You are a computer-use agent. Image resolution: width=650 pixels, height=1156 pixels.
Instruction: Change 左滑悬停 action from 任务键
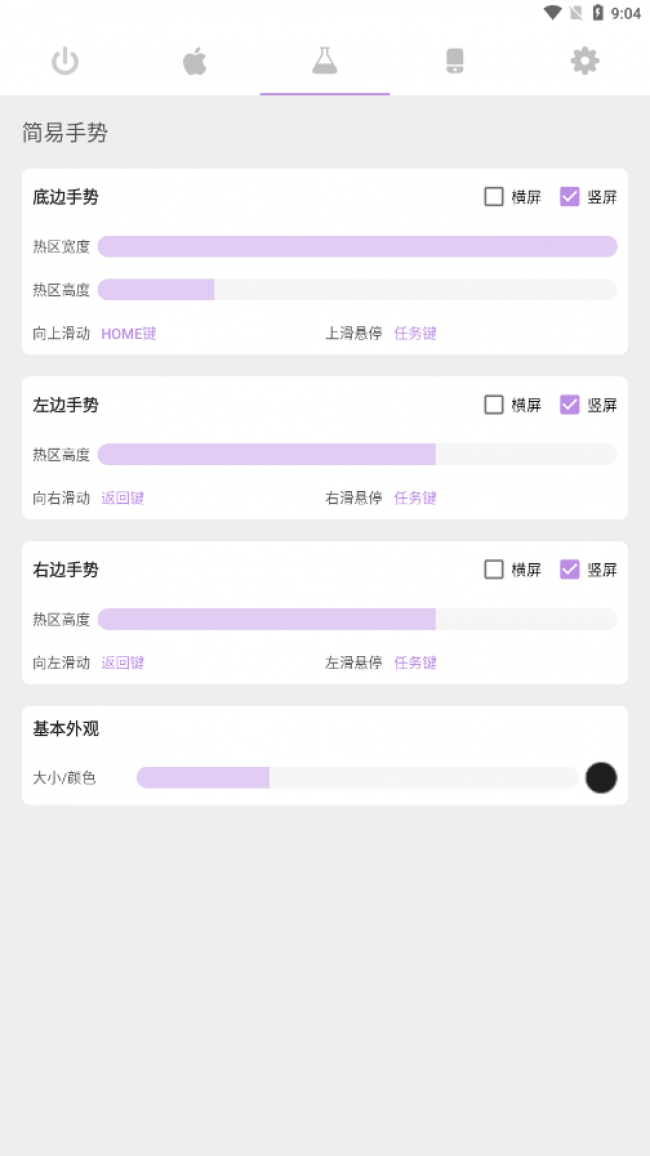click(x=415, y=663)
